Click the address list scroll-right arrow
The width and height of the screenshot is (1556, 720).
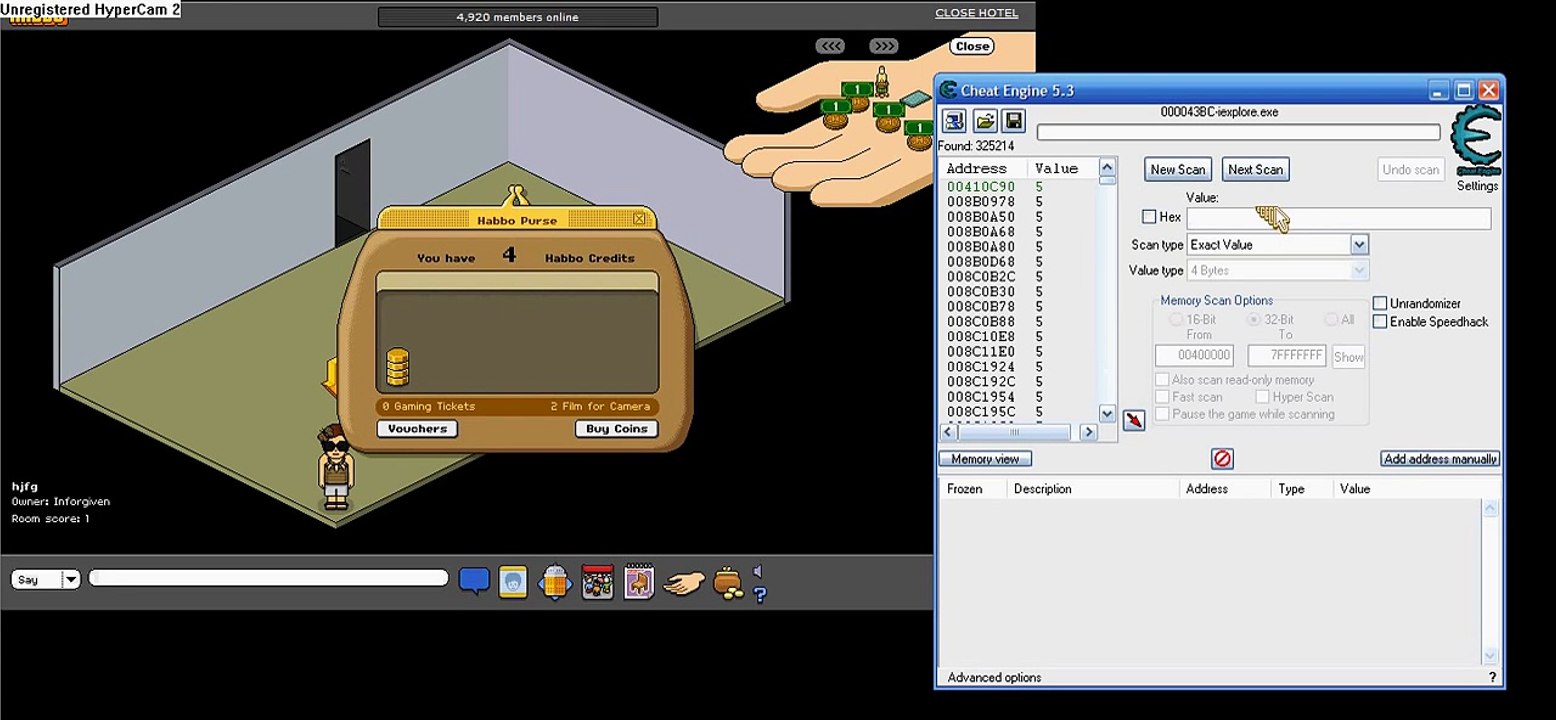pyautogui.click(x=1089, y=432)
